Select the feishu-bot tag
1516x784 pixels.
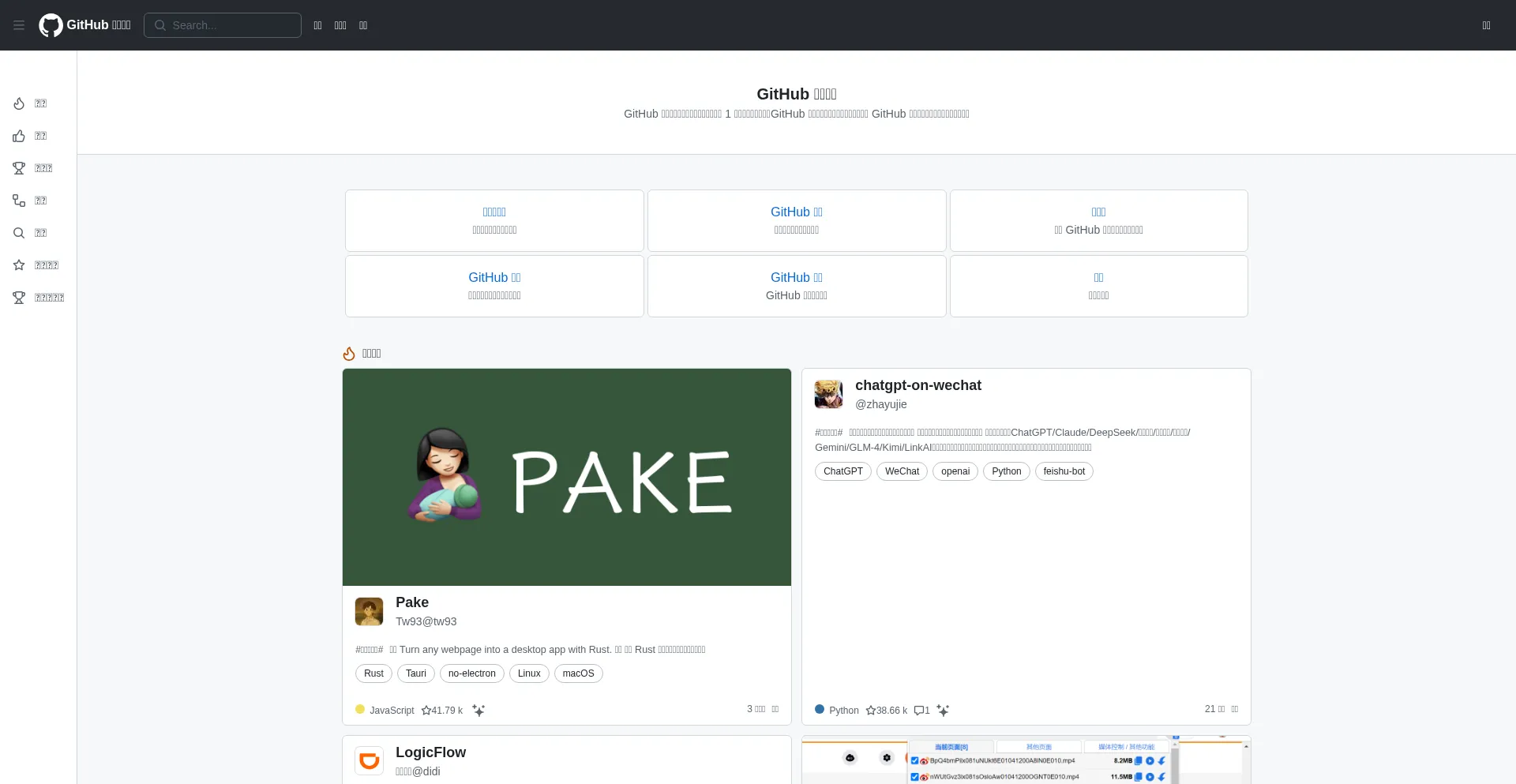[1064, 471]
